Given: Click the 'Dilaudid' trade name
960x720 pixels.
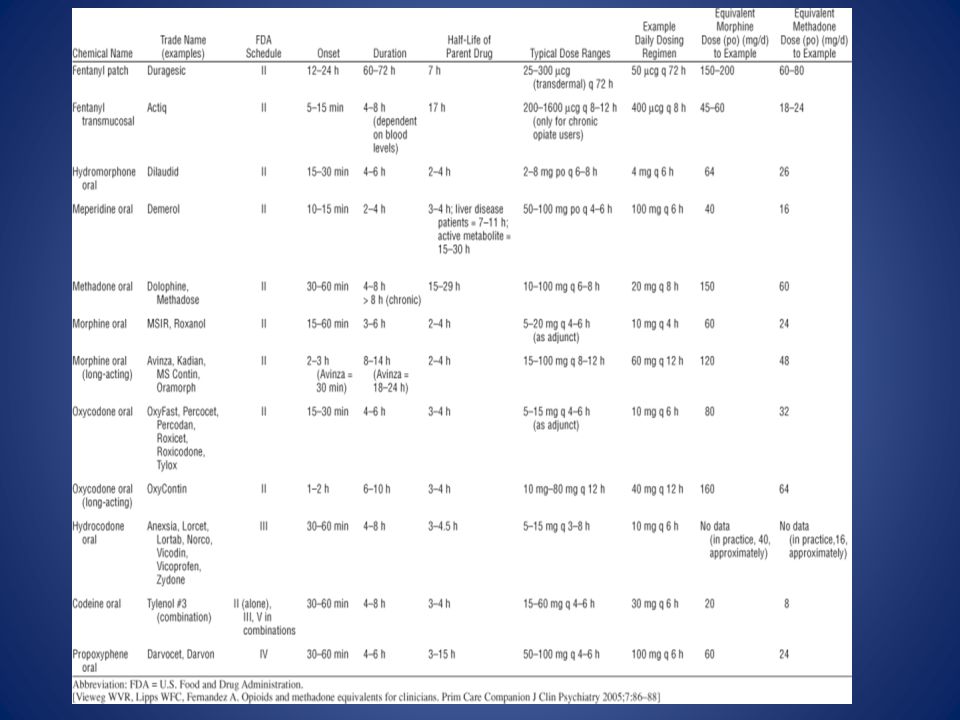Looking at the screenshot, I should pos(162,171).
